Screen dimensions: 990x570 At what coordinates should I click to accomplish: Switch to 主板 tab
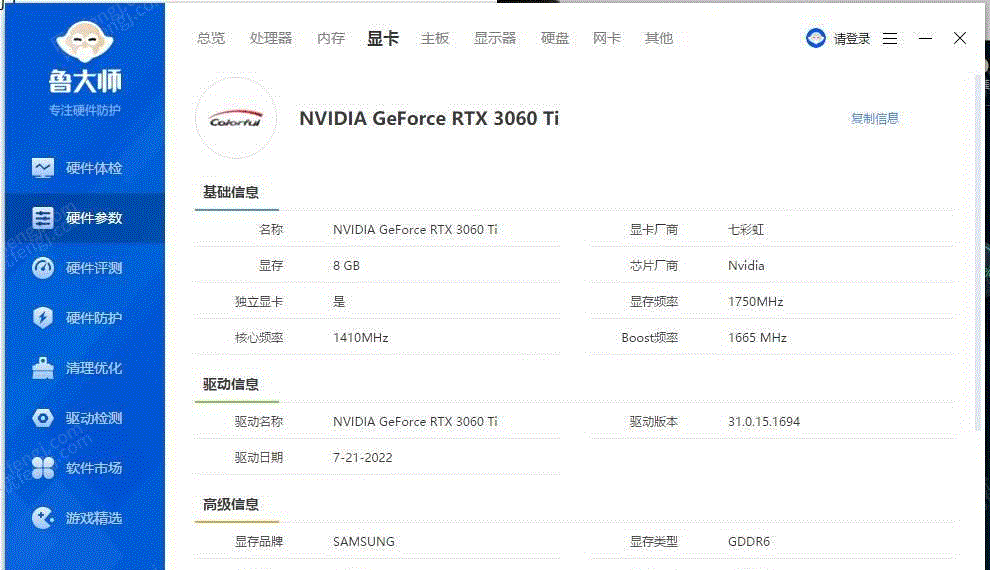[435, 39]
